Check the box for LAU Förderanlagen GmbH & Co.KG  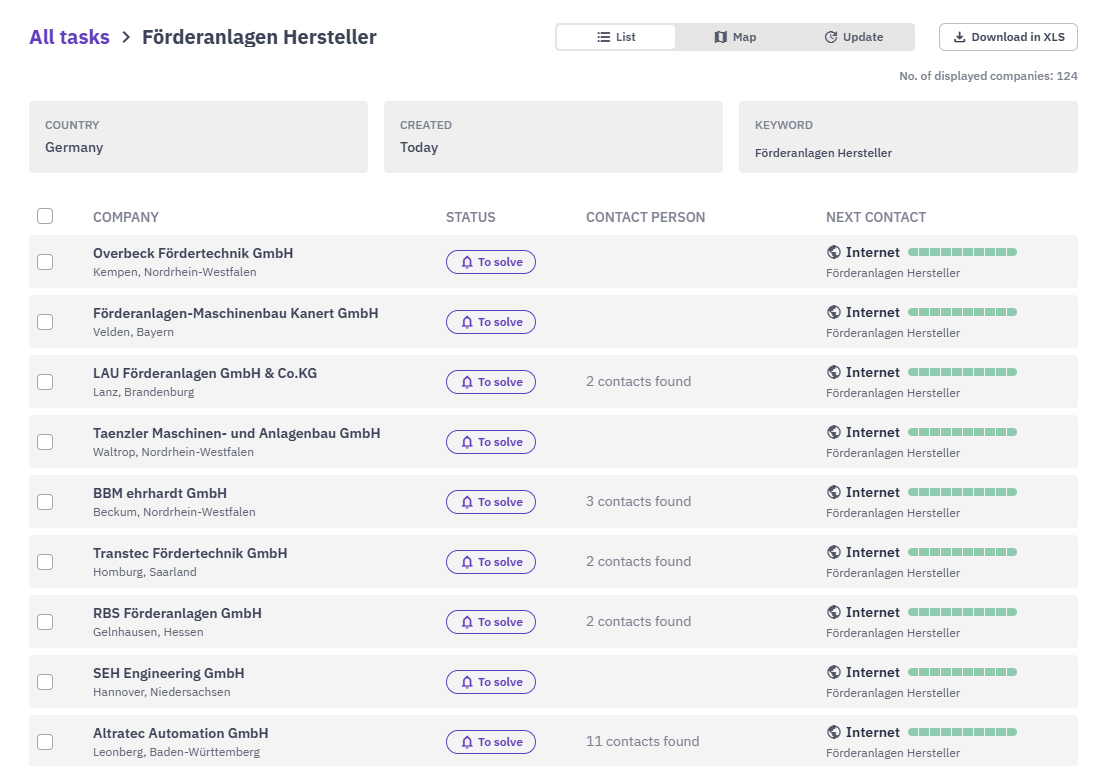45,382
